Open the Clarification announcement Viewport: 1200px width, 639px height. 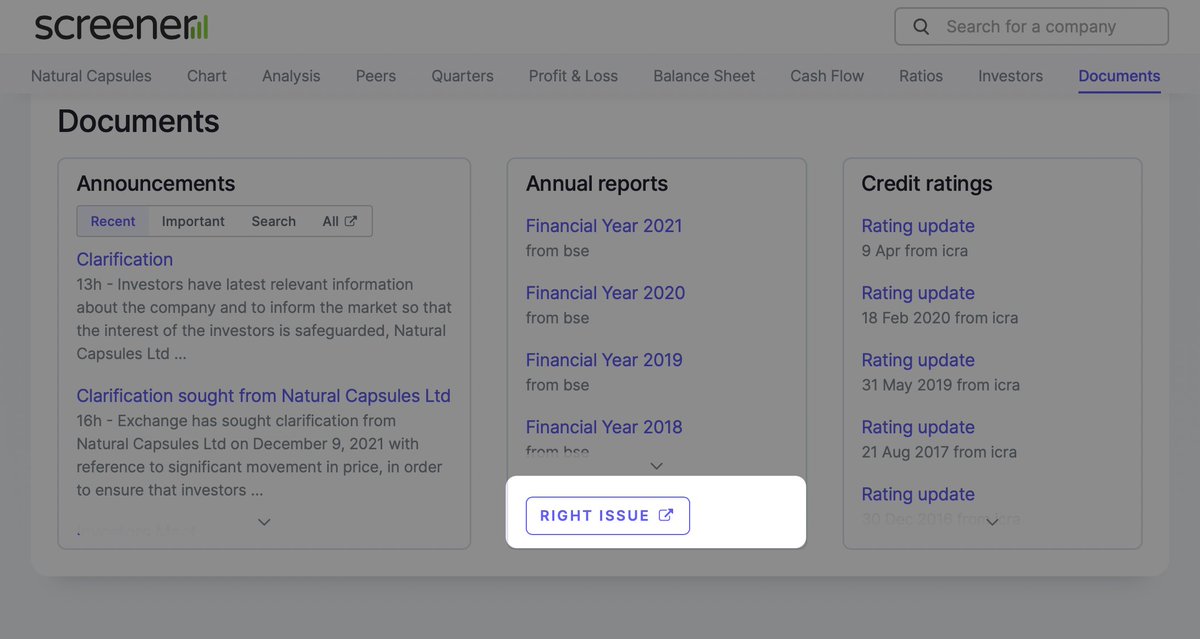click(x=125, y=259)
